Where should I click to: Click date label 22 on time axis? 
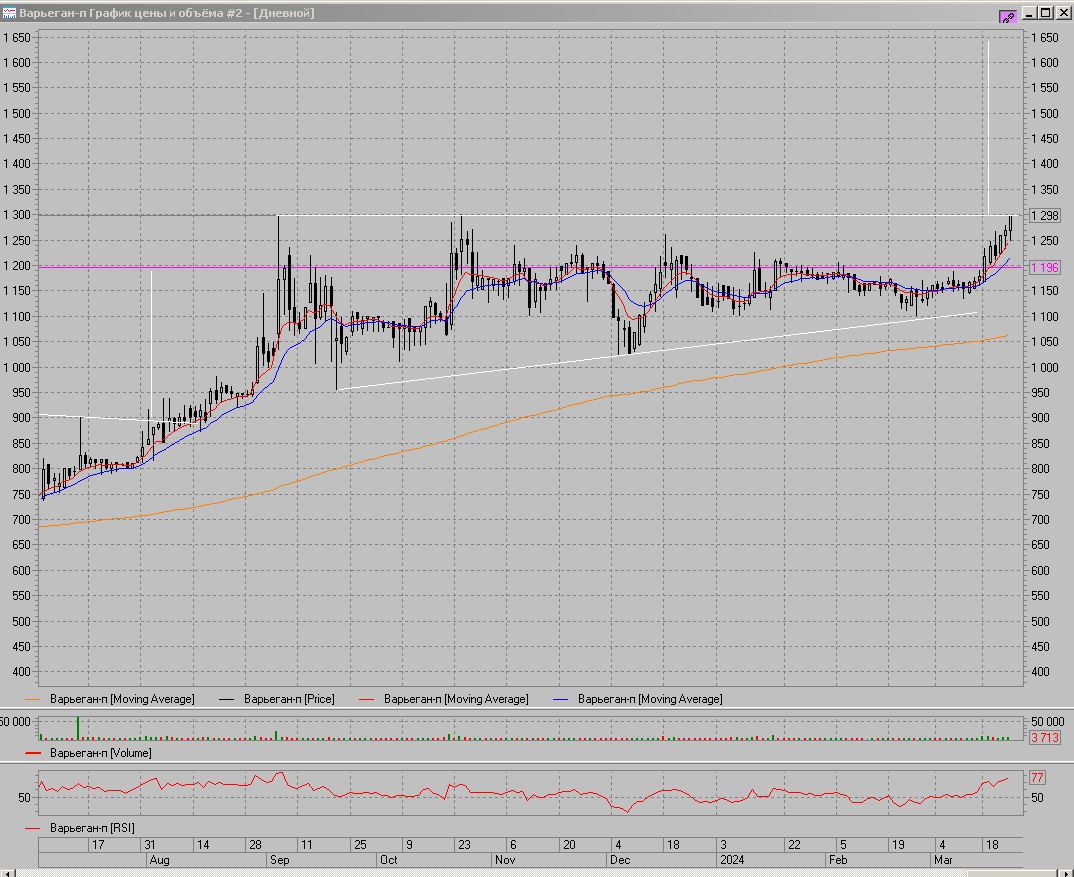click(794, 845)
